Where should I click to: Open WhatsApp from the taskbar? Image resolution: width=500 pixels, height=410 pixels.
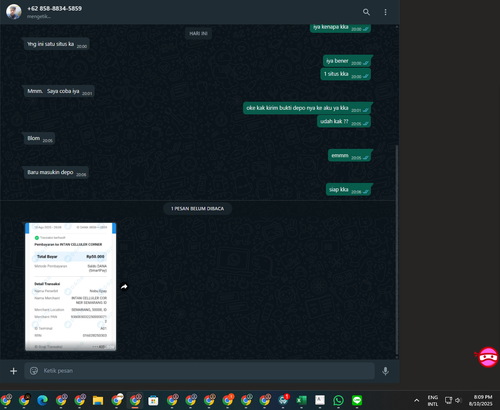coord(338,400)
